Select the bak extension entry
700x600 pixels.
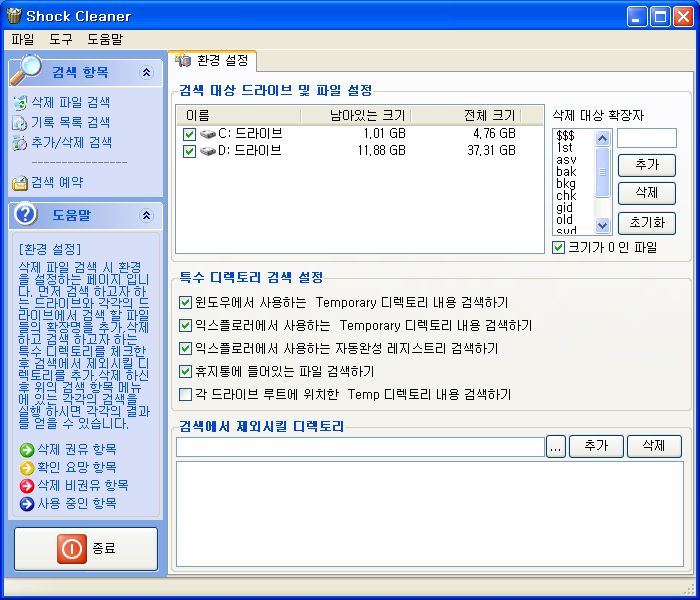click(574, 171)
